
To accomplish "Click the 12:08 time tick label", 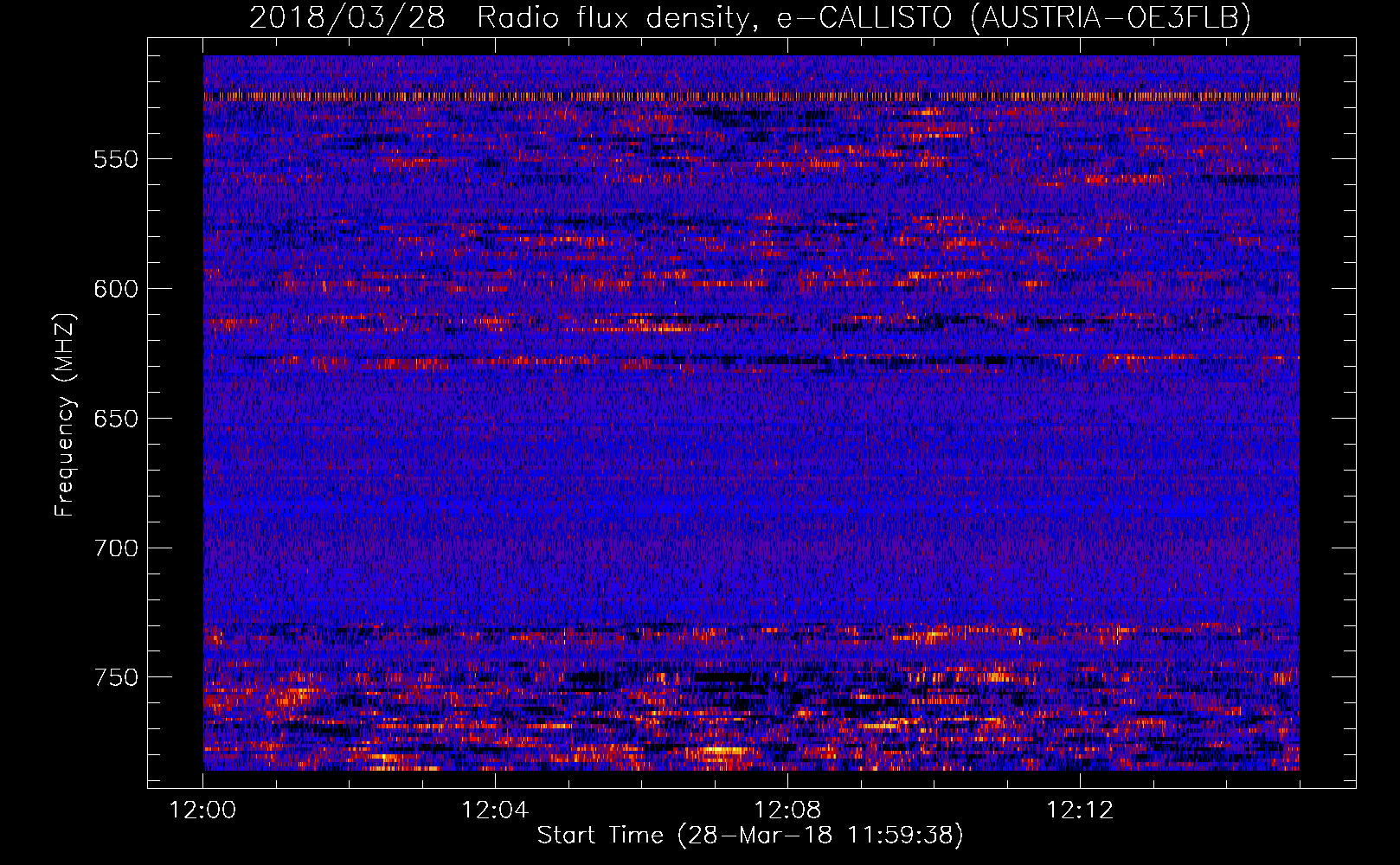I will 787,811.
